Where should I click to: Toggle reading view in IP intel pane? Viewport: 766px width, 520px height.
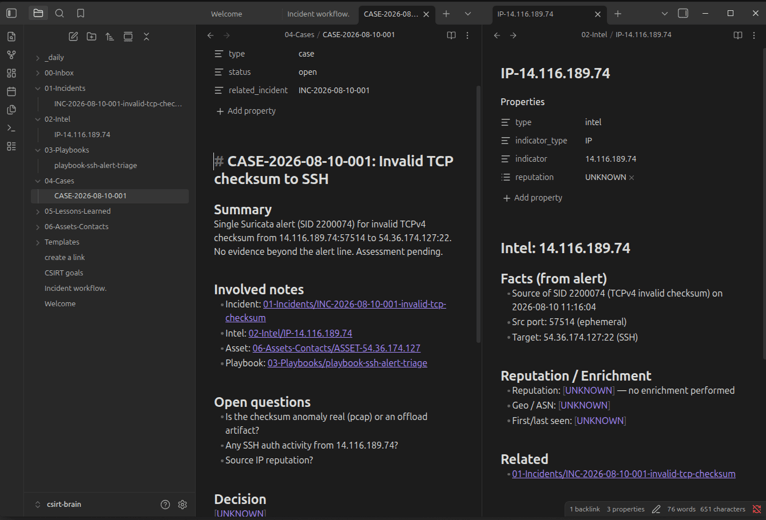[738, 35]
